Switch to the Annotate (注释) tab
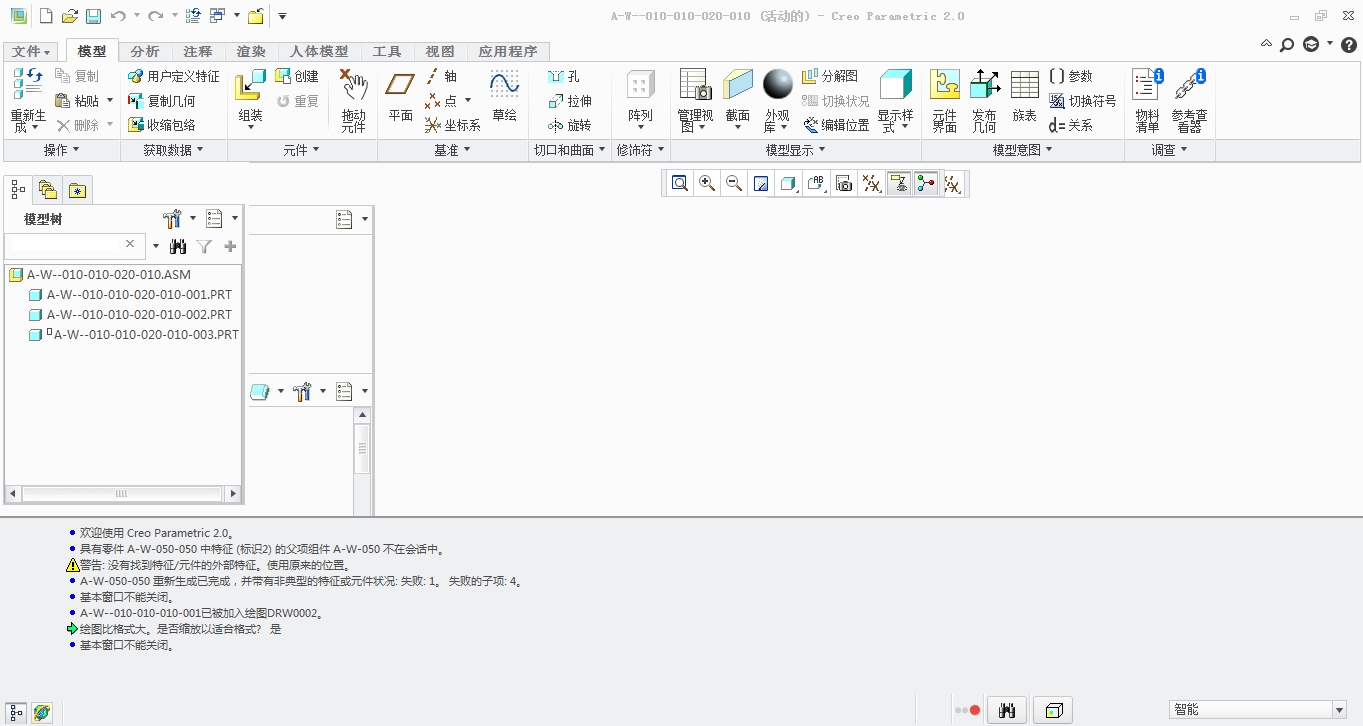 tap(198, 51)
